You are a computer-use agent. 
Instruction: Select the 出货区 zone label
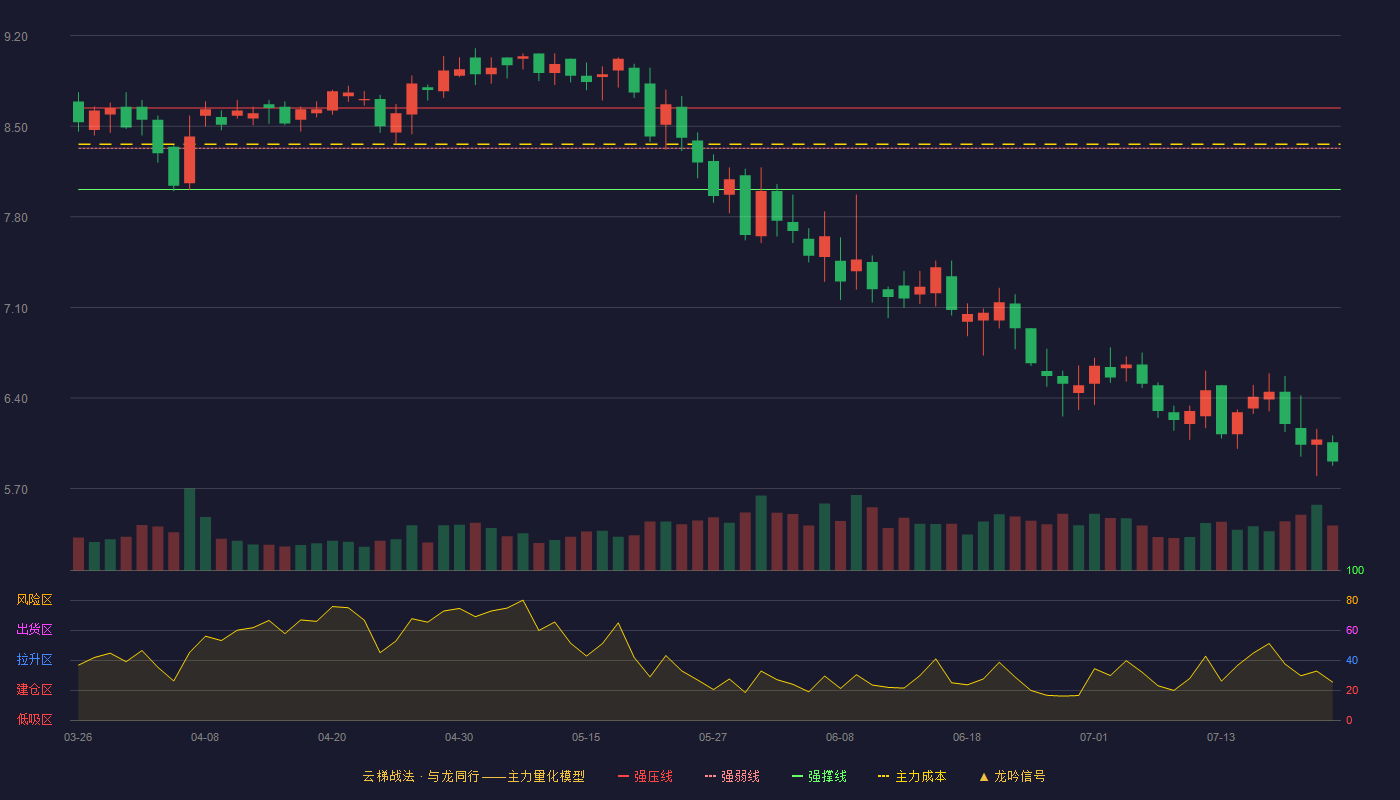coord(34,630)
